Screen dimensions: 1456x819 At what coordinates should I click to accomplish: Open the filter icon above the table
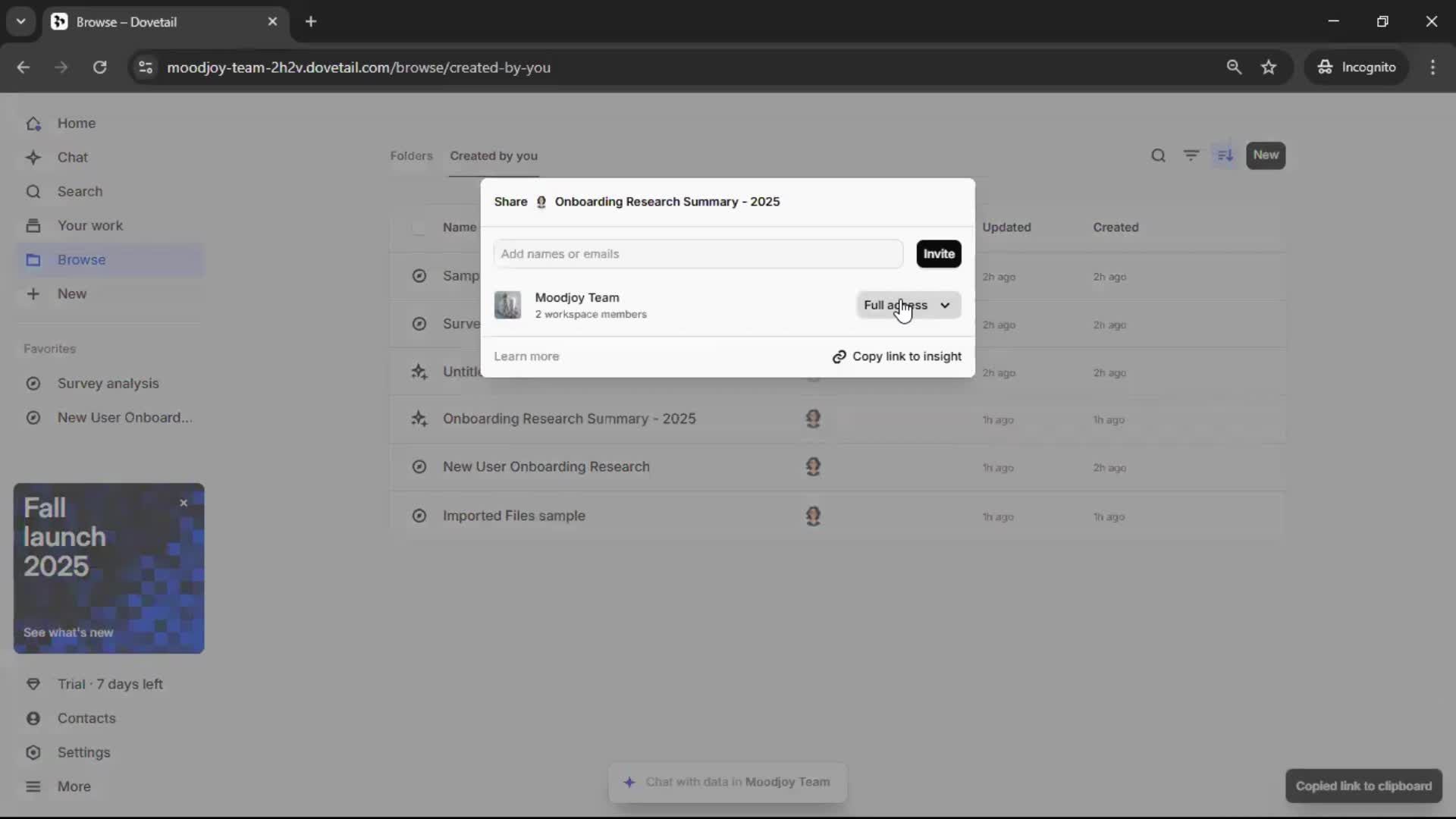[1191, 155]
